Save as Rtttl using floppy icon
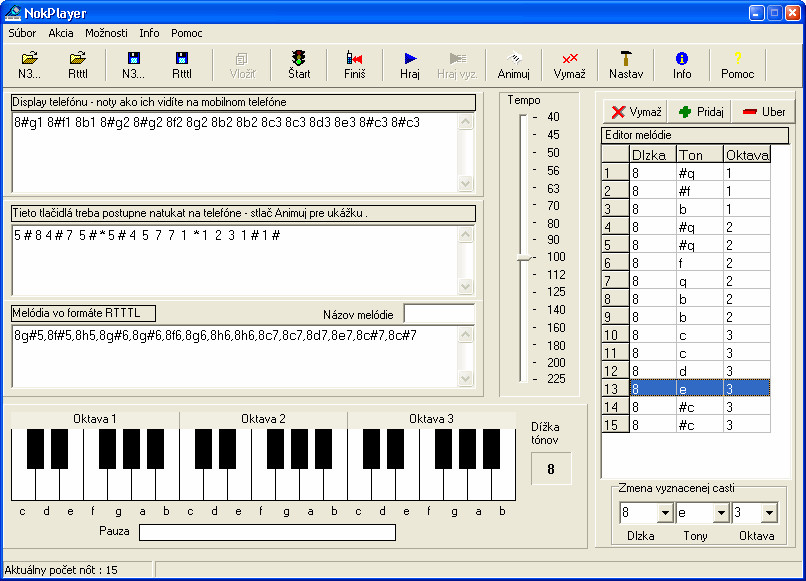The height and width of the screenshot is (581, 806). pos(181,65)
